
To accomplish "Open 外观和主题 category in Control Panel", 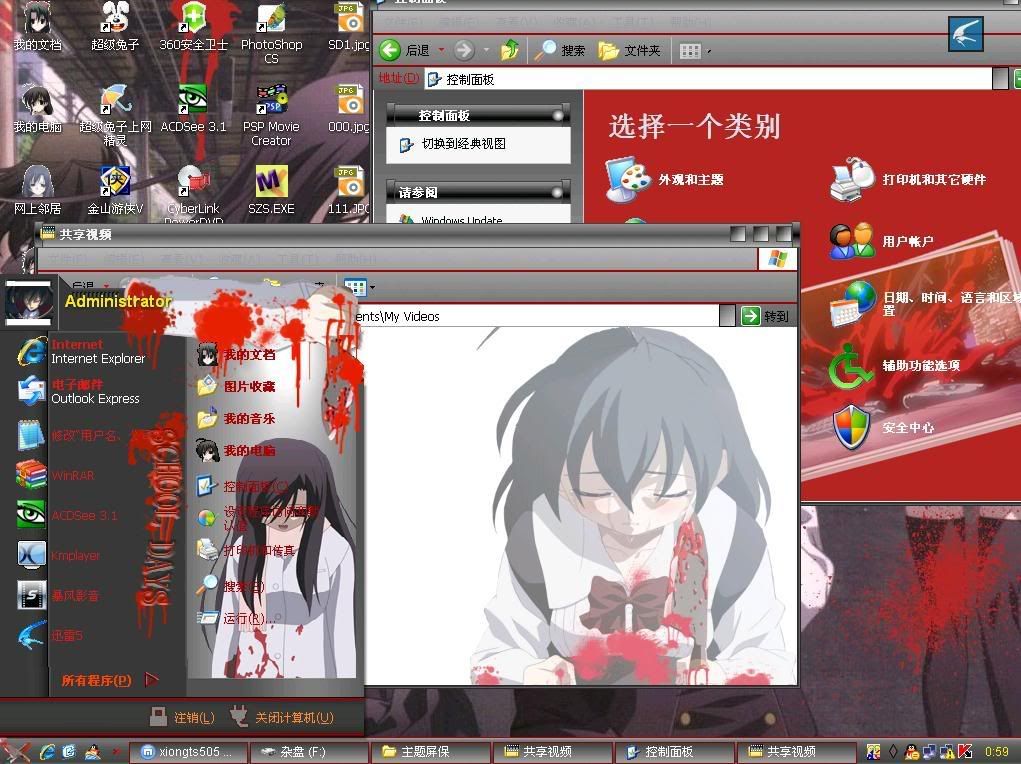I will tap(665, 179).
